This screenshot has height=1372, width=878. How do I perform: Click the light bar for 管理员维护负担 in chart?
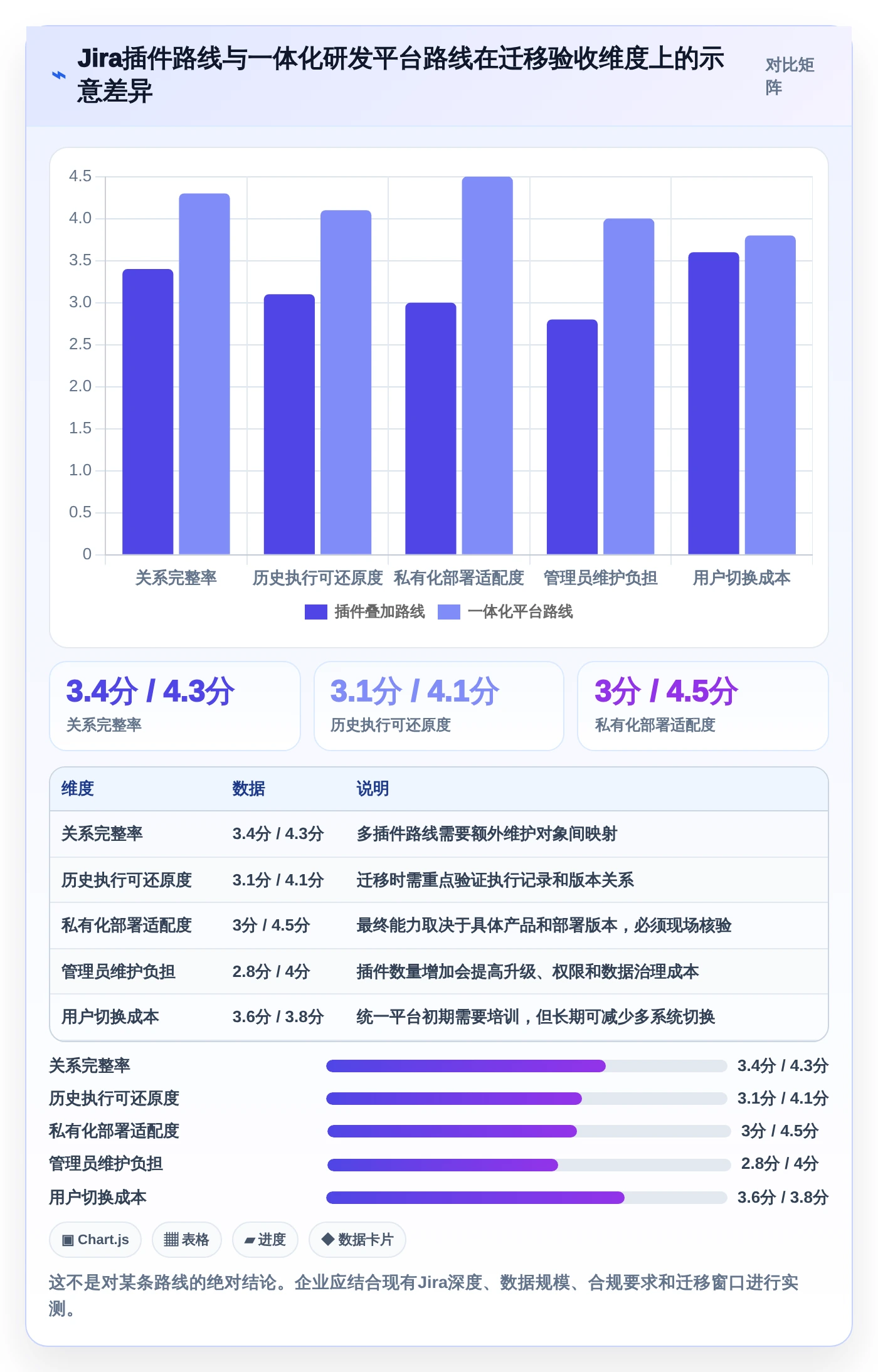click(629, 386)
